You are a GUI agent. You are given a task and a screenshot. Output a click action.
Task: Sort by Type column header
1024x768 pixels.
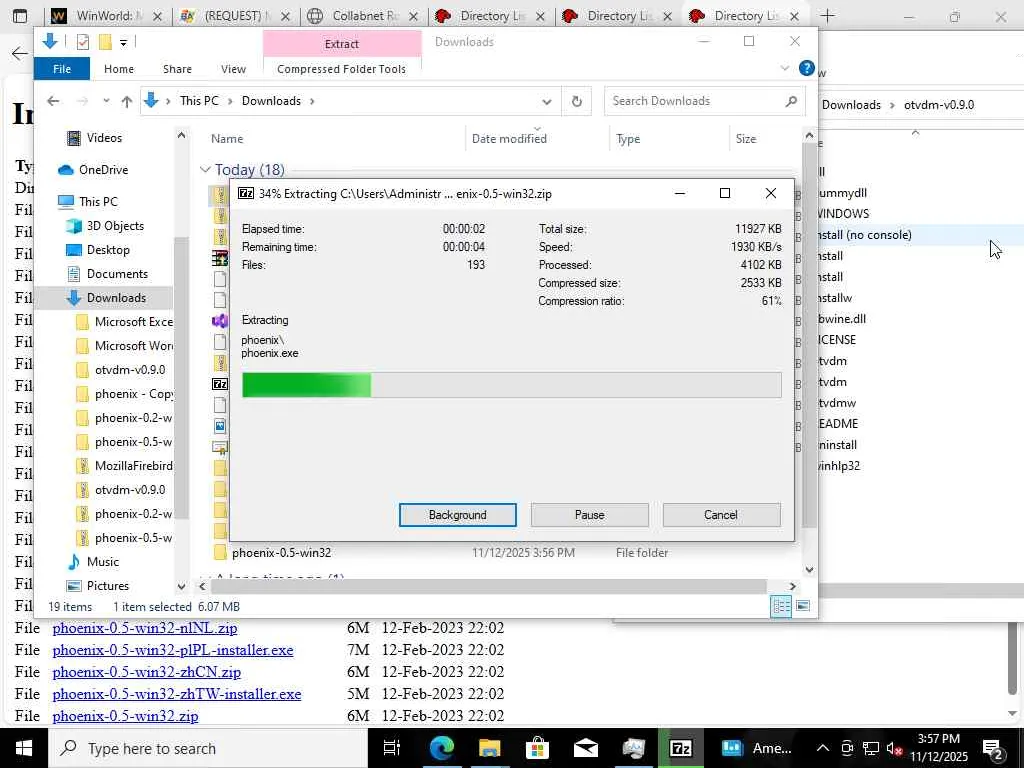pyautogui.click(x=628, y=138)
